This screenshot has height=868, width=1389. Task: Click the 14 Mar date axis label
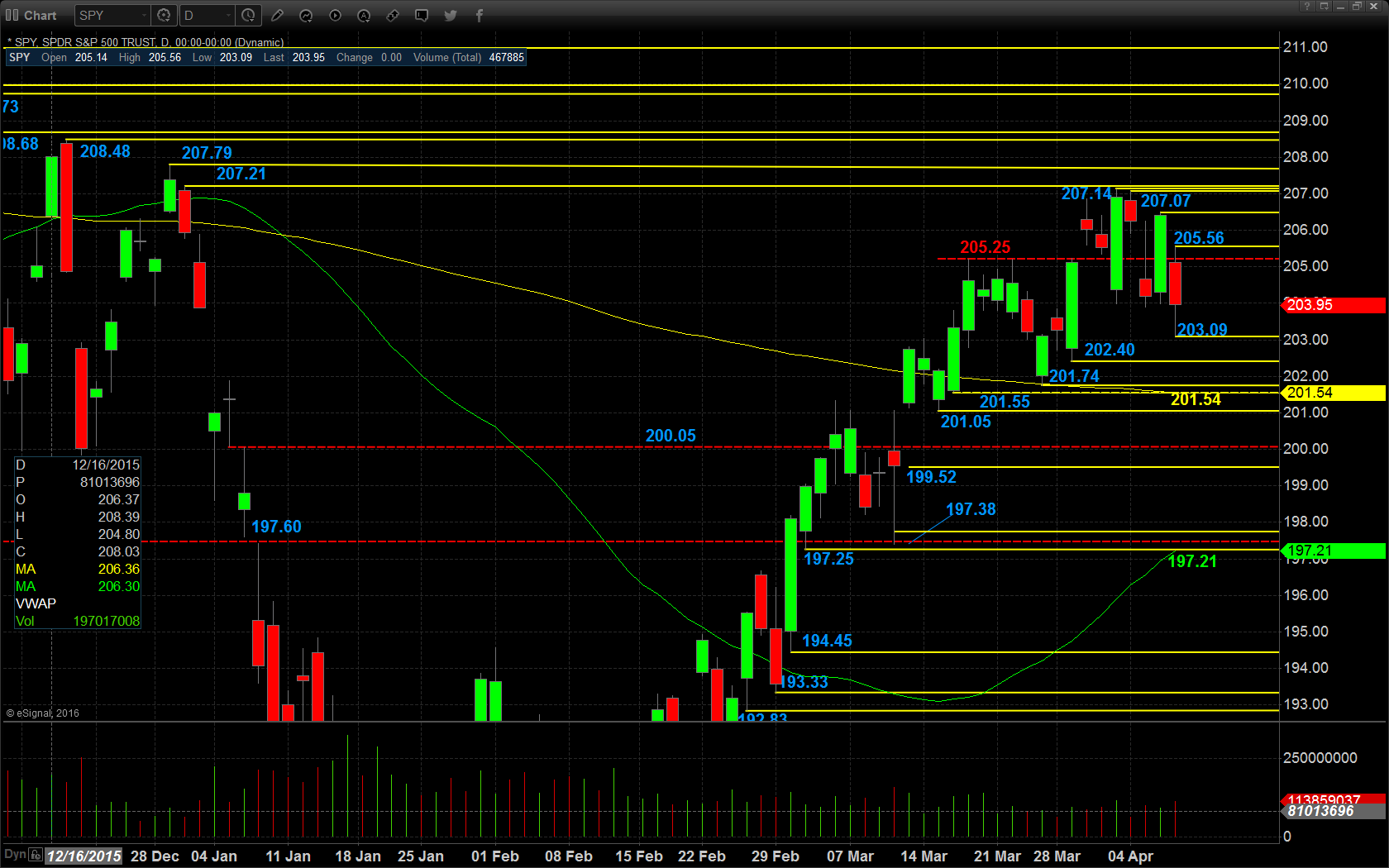[x=924, y=856]
